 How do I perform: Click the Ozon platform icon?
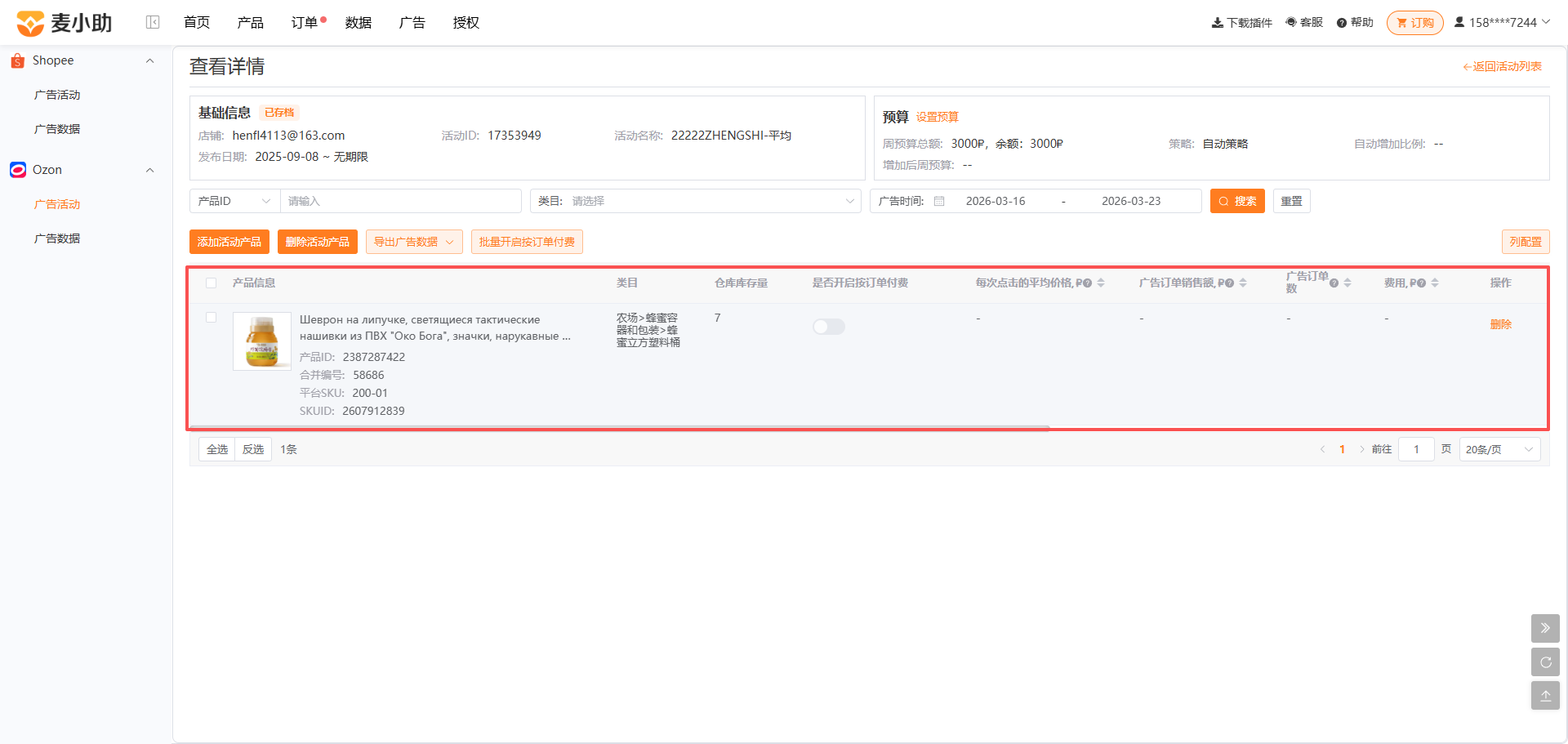pyautogui.click(x=18, y=170)
